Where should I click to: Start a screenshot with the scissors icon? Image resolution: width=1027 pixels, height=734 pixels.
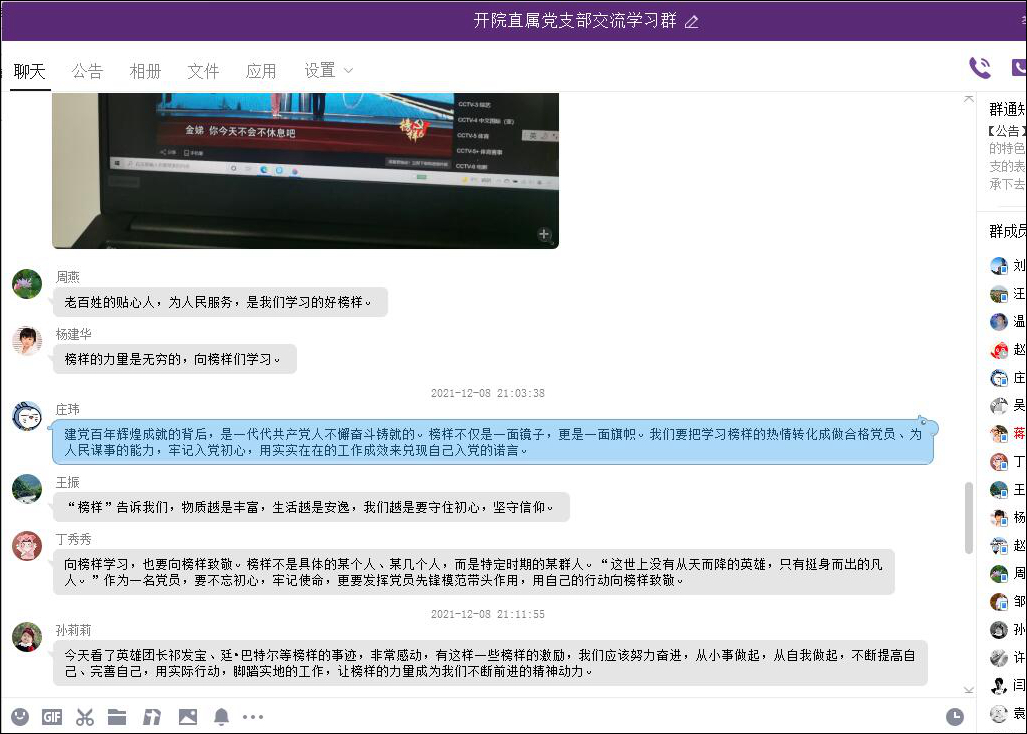[x=84, y=717]
